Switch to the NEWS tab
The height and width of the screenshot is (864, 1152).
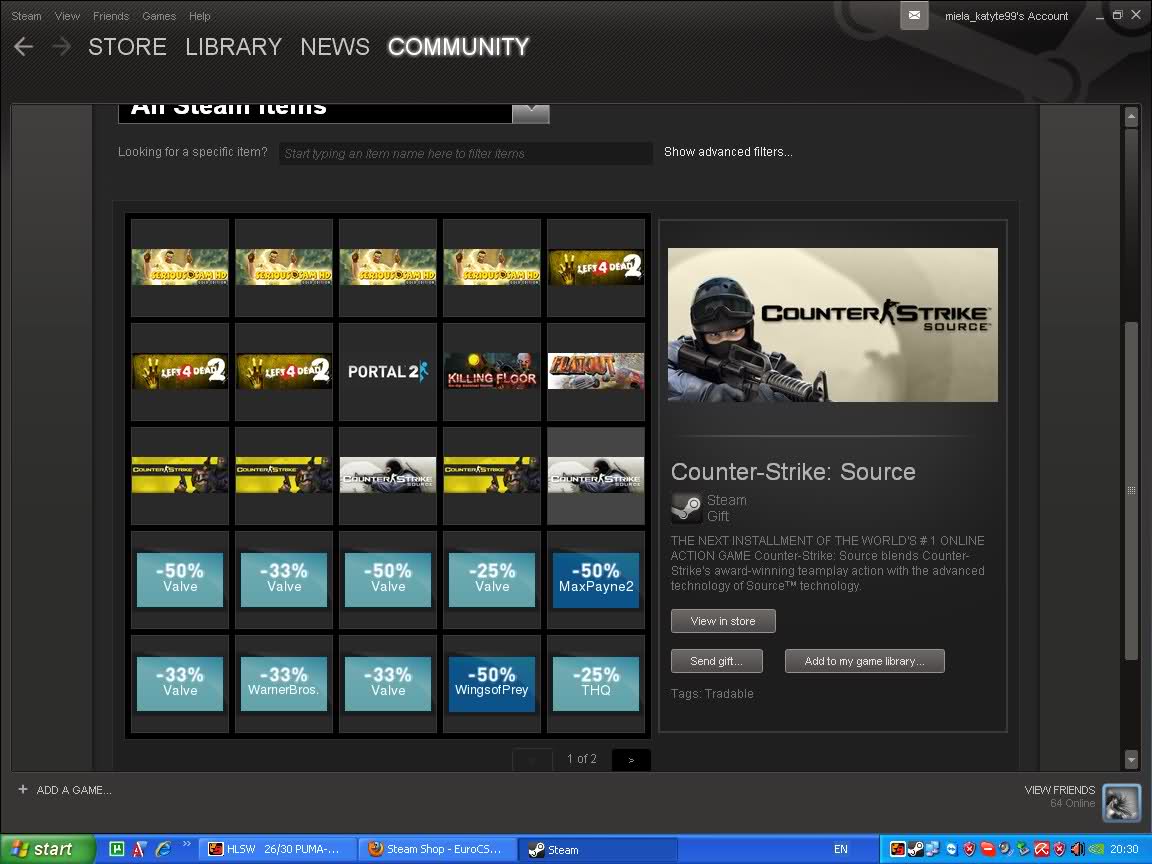tap(335, 47)
